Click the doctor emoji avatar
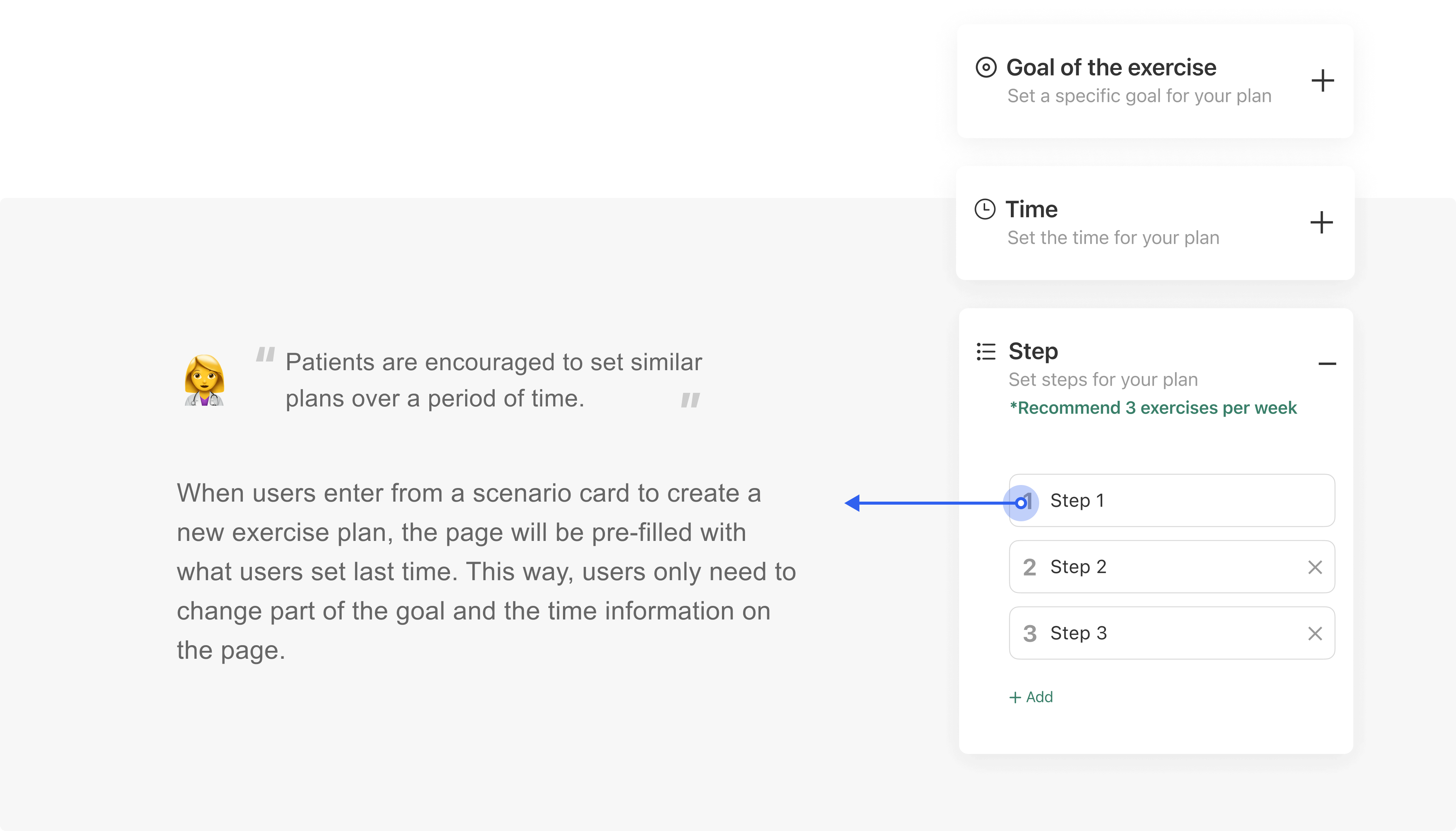1456x831 pixels. tap(204, 380)
